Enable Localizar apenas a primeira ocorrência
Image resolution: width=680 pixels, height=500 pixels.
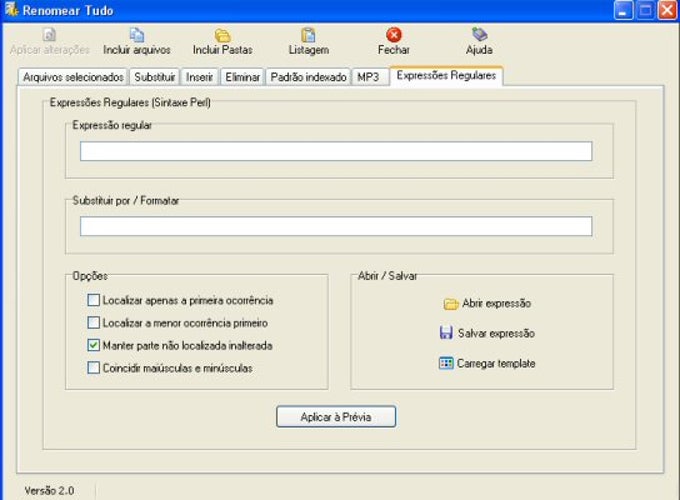click(94, 300)
